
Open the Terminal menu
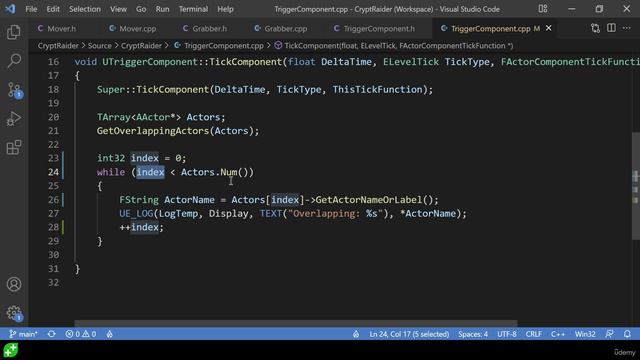193,9
